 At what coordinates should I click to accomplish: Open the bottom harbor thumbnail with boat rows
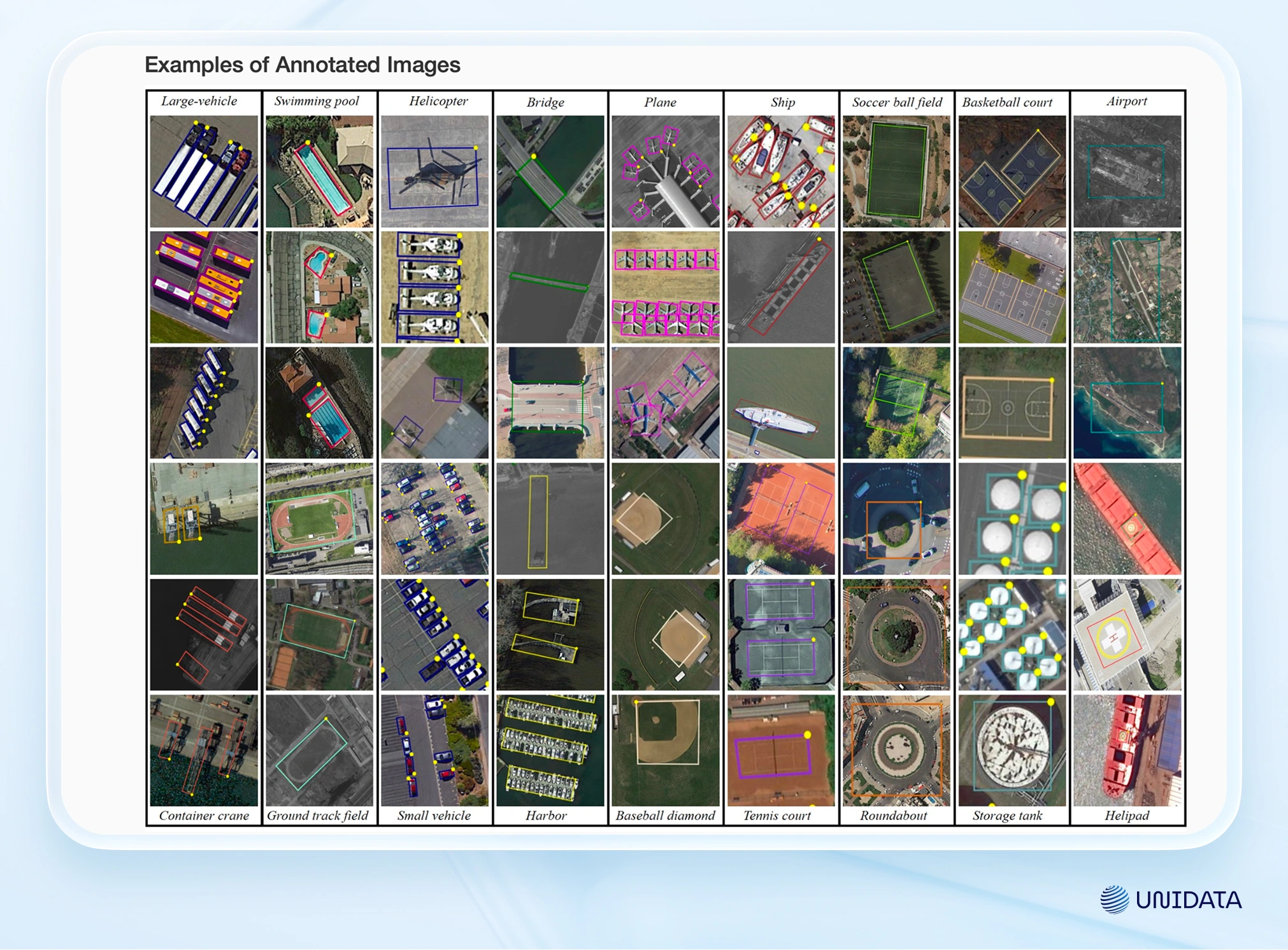pyautogui.click(x=550, y=751)
